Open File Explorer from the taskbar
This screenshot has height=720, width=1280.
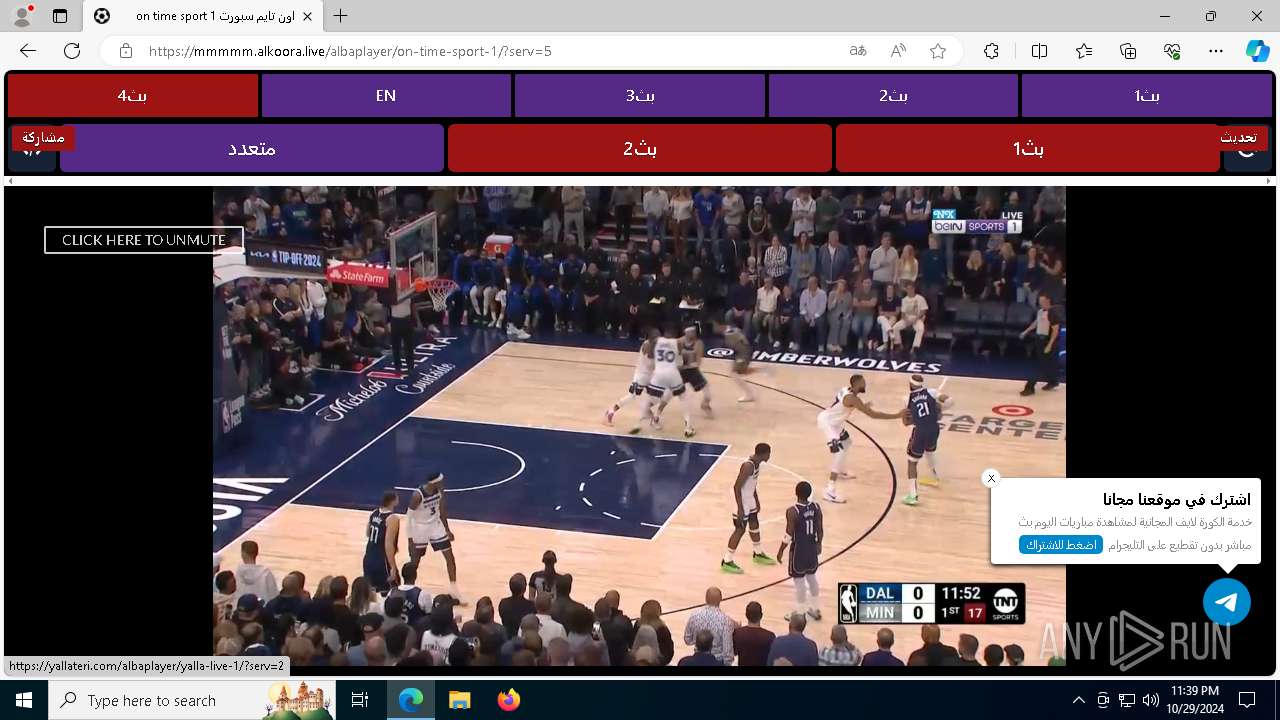[x=459, y=700]
